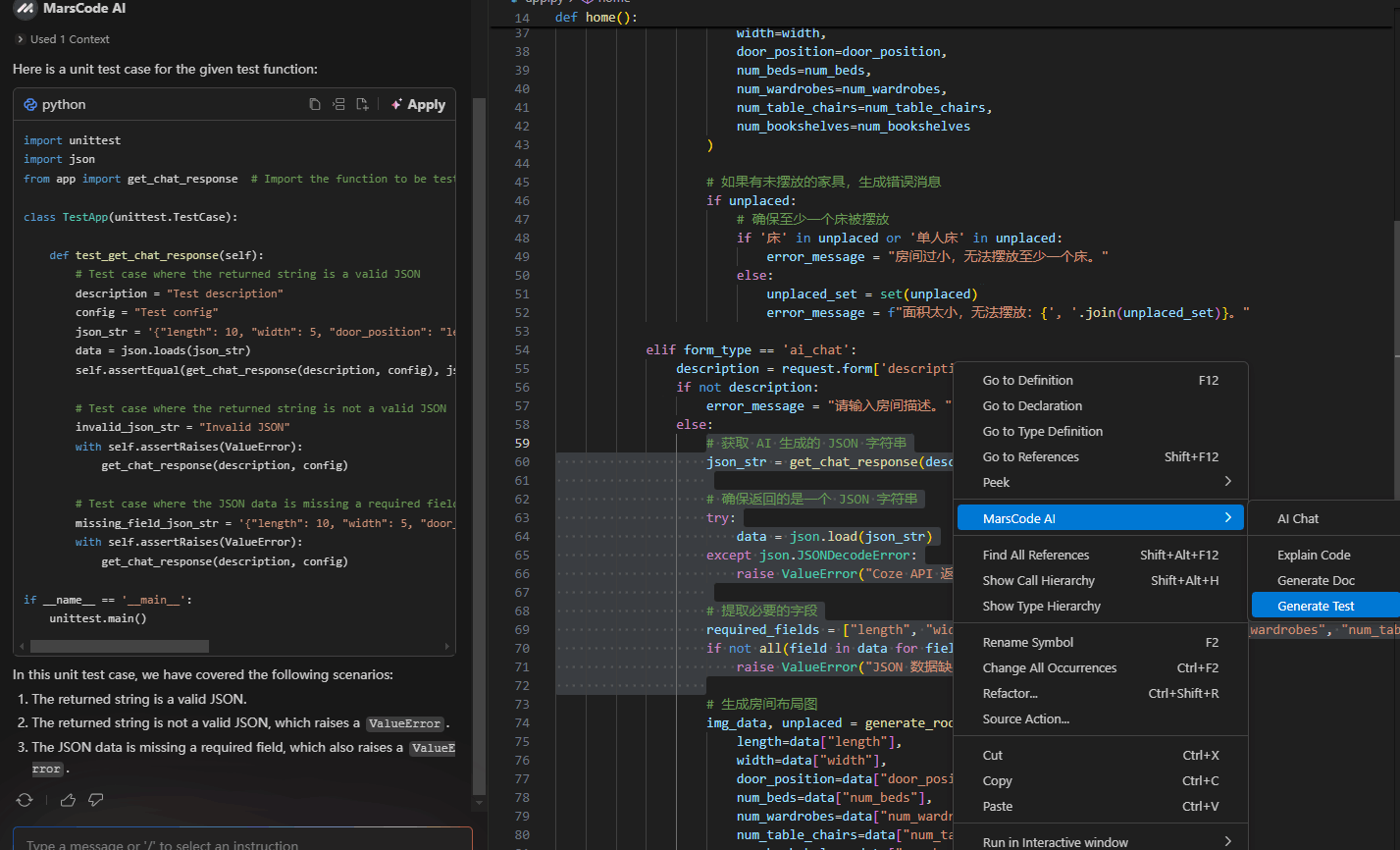
Task: Choose Go to References
Action: pos(1101,456)
